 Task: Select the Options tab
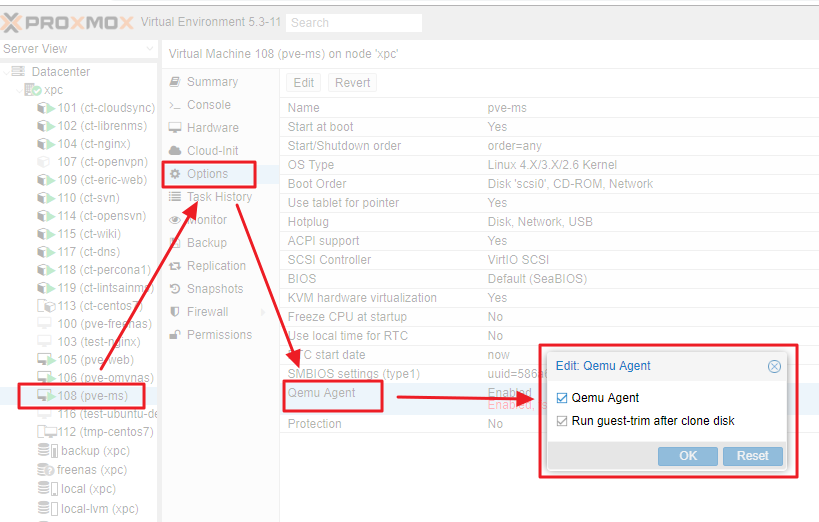click(220, 173)
